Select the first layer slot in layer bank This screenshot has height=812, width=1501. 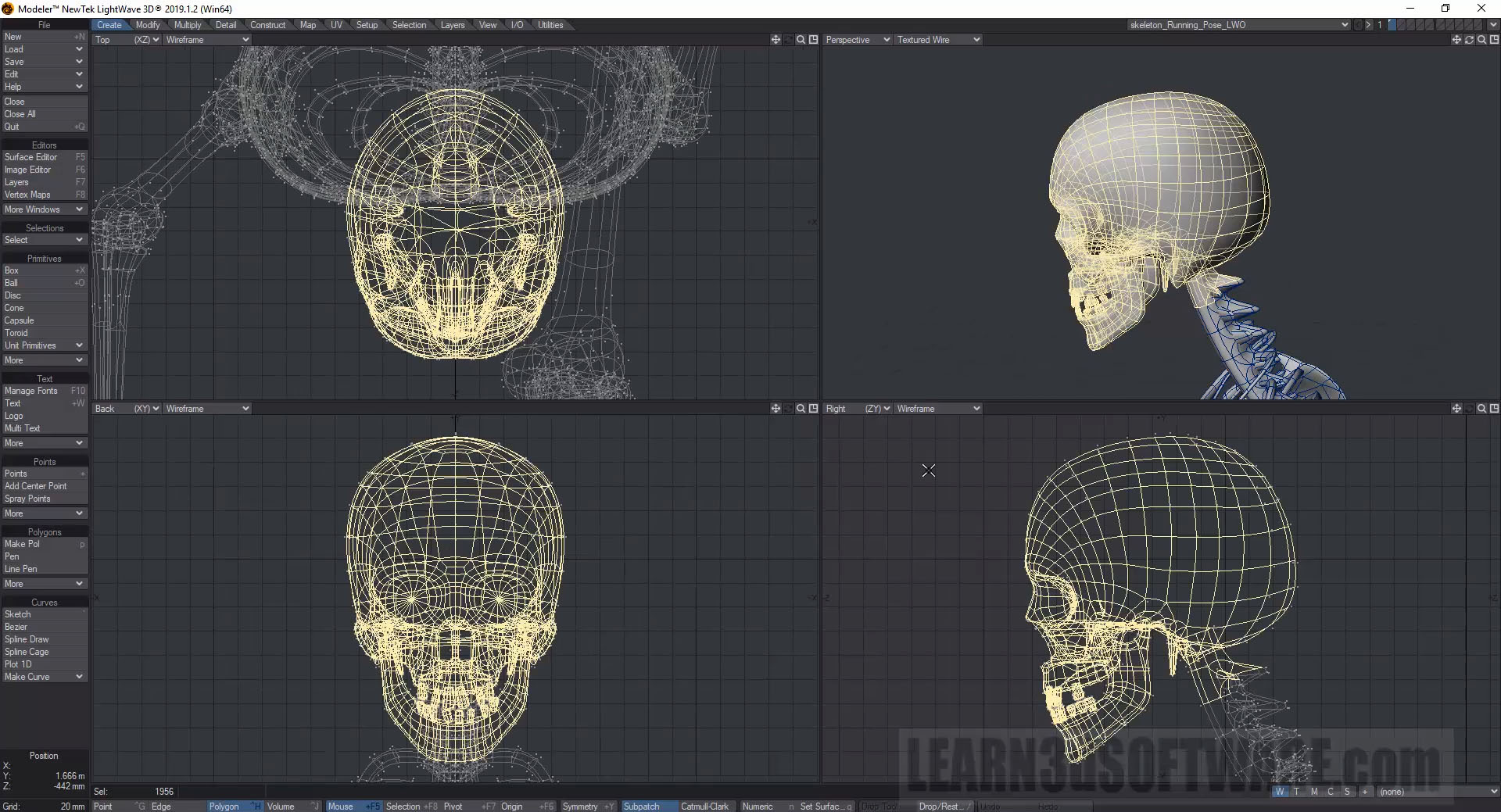(x=1392, y=25)
